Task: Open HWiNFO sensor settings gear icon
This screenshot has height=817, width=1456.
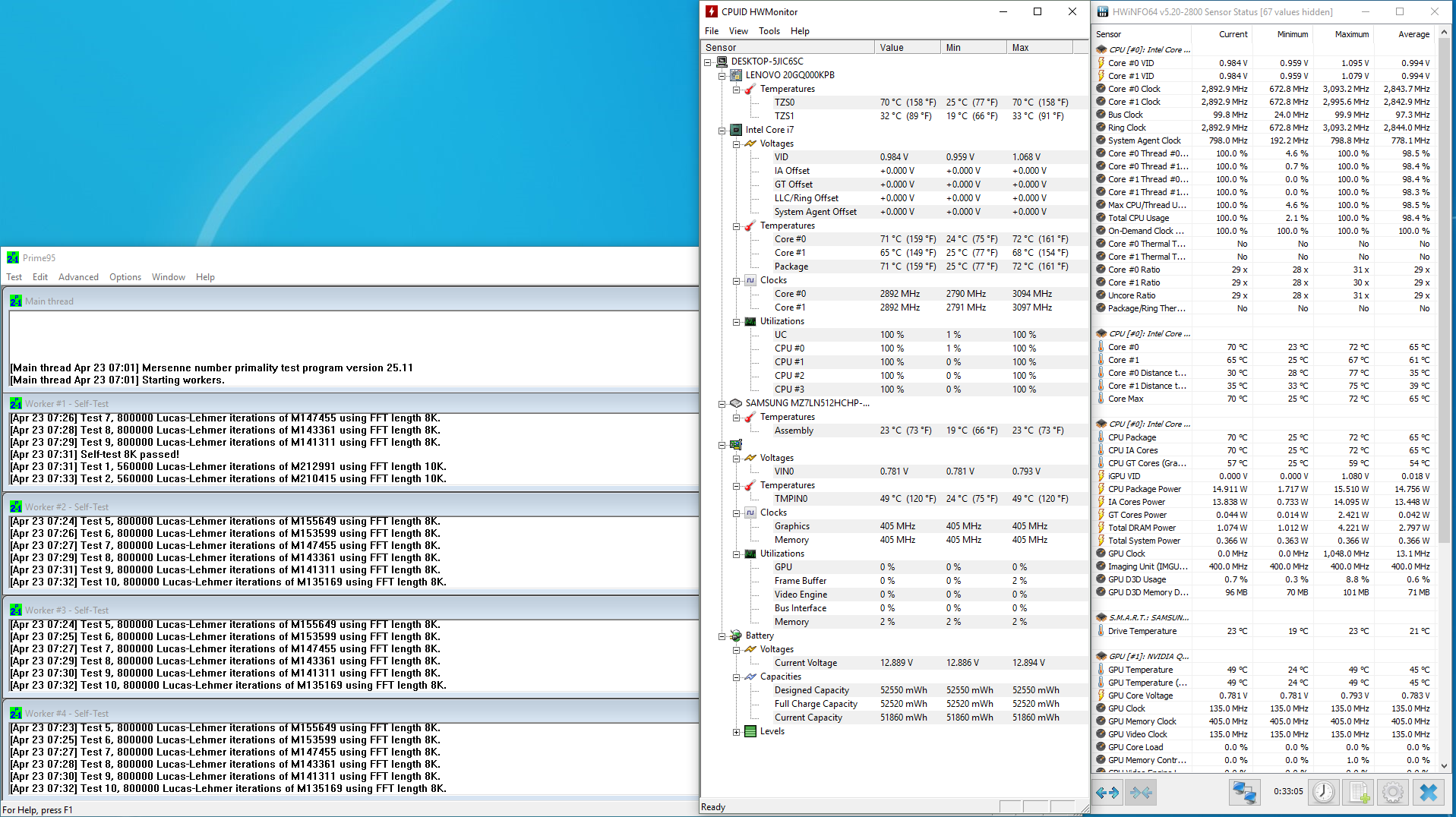Action: point(1393,792)
